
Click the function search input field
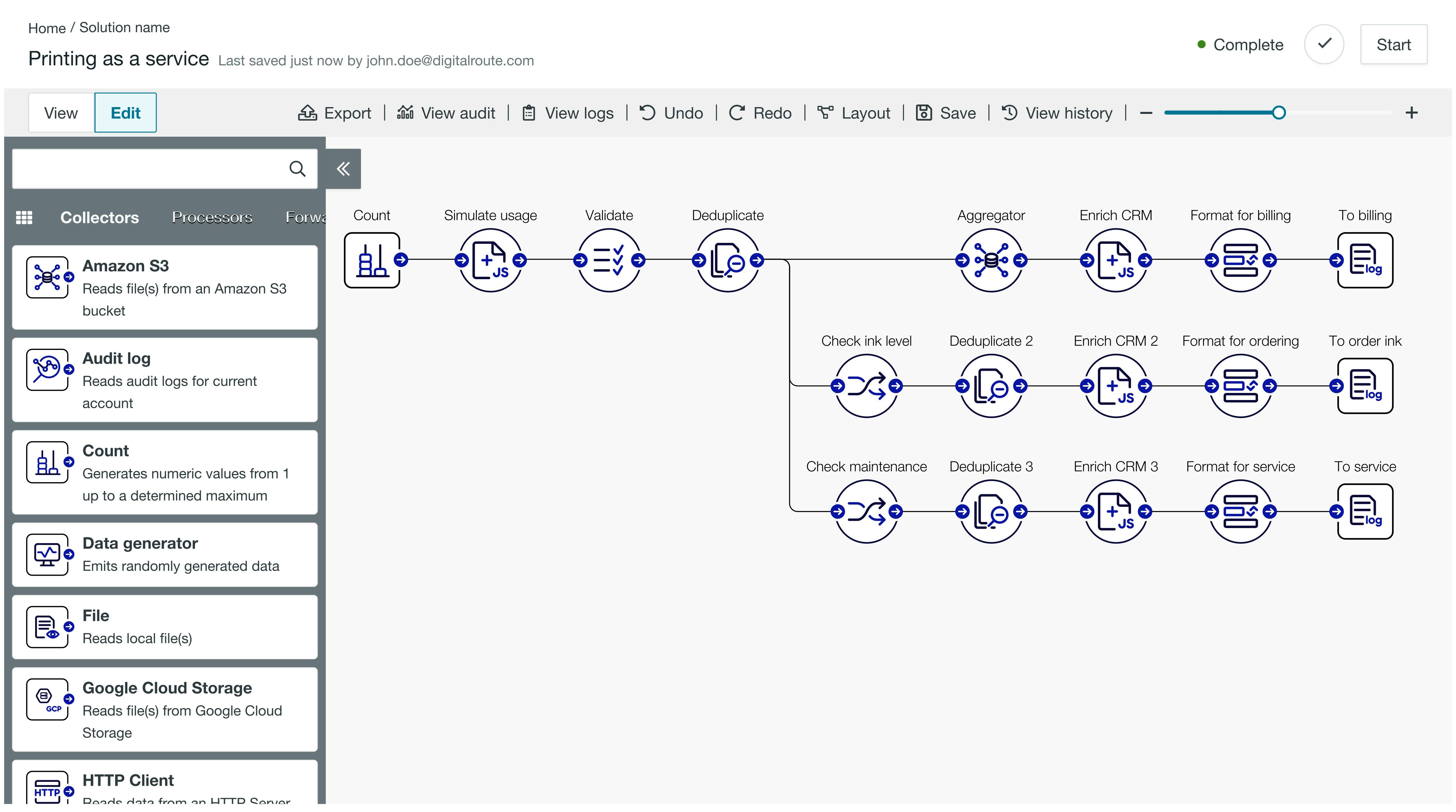coord(164,169)
